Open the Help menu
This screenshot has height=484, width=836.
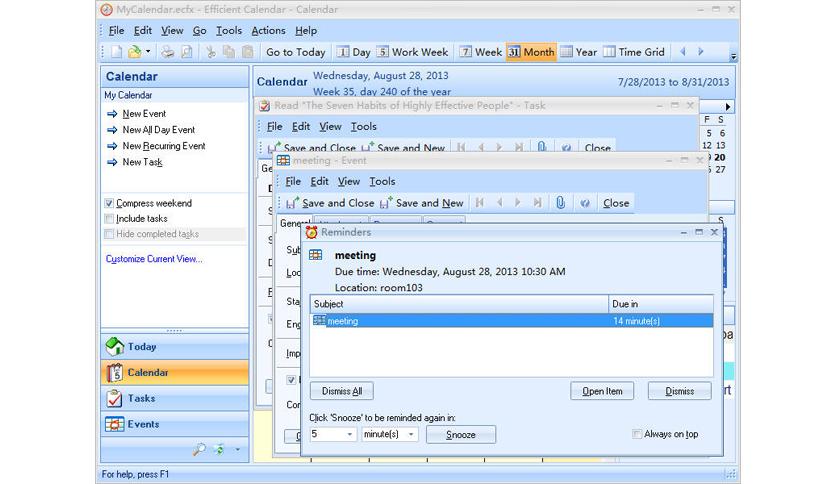(x=306, y=30)
